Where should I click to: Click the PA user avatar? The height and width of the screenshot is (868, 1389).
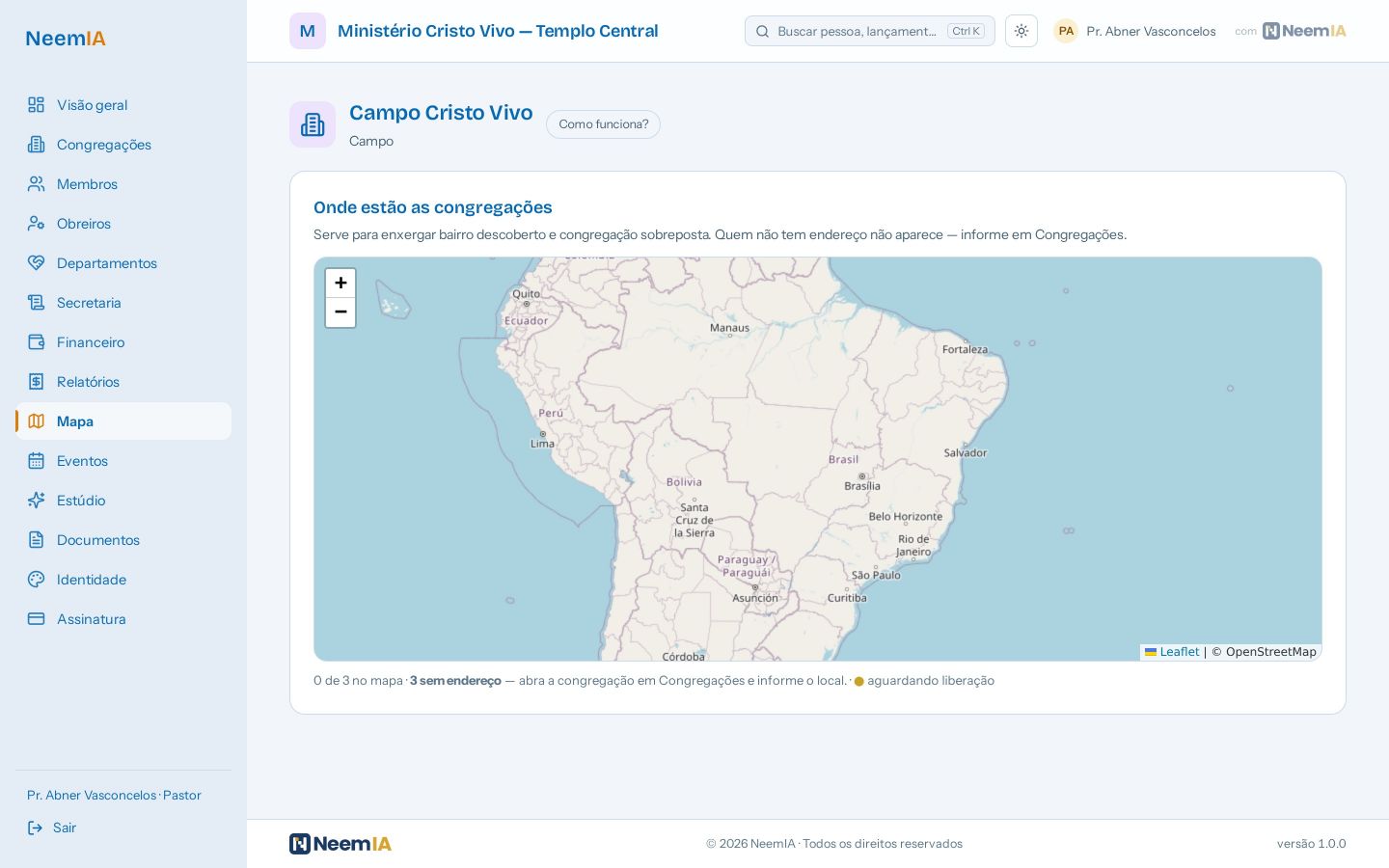tap(1066, 31)
